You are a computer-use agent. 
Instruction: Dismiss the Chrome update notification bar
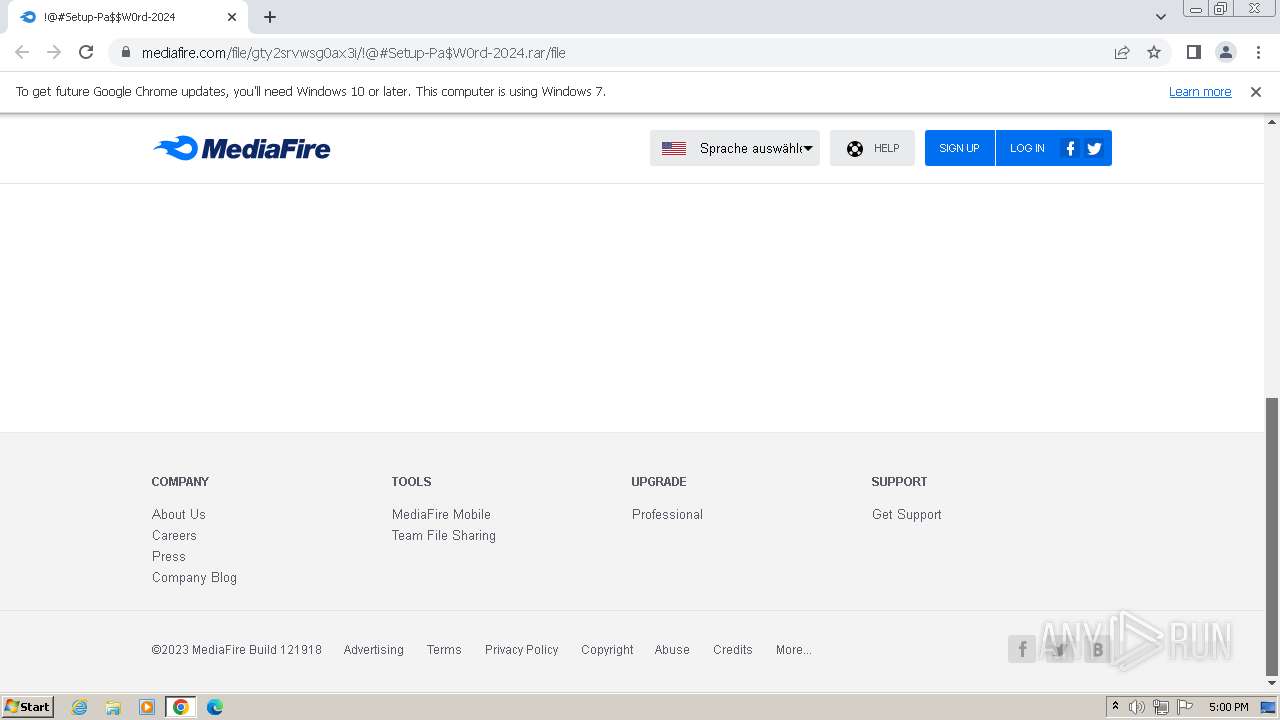(1256, 91)
